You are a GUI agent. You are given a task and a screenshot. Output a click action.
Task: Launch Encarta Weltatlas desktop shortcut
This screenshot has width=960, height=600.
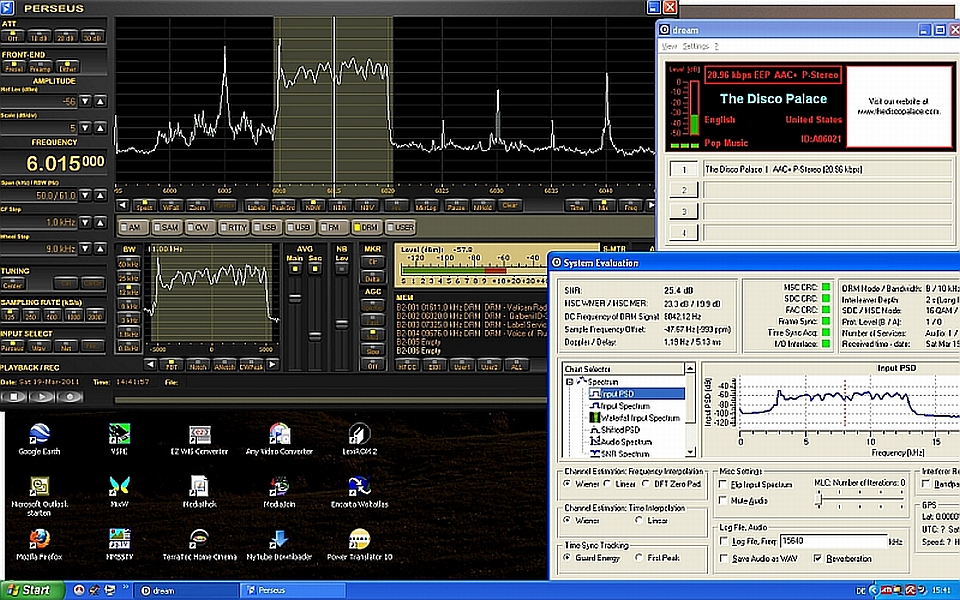click(x=359, y=492)
